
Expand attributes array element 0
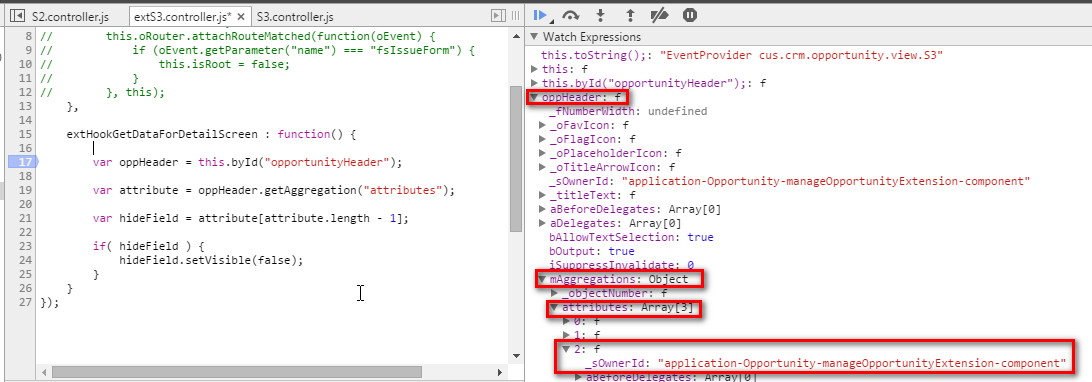[566, 321]
